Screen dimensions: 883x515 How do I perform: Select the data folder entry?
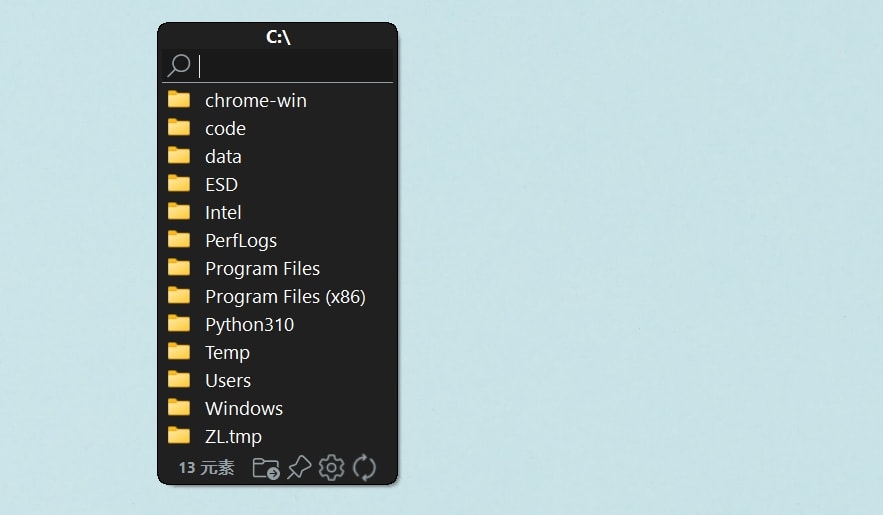point(223,156)
